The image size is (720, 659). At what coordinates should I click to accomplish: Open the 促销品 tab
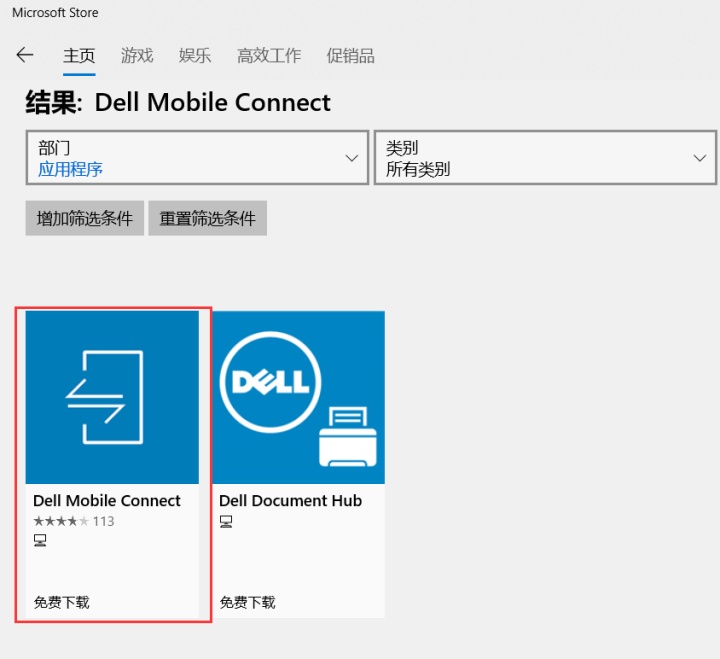tap(350, 56)
